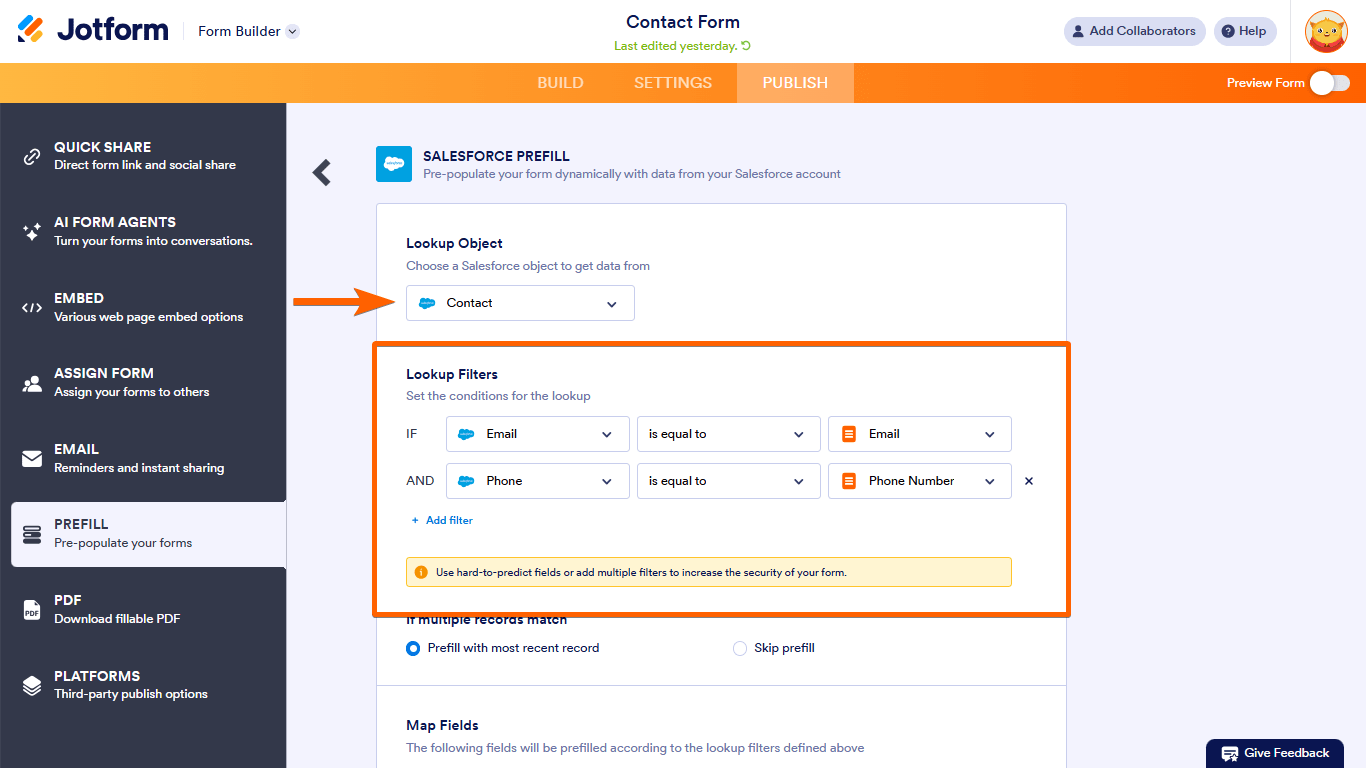Open the Embed code icon in sidebar
Screen dimensions: 1366x768
[x=32, y=308]
